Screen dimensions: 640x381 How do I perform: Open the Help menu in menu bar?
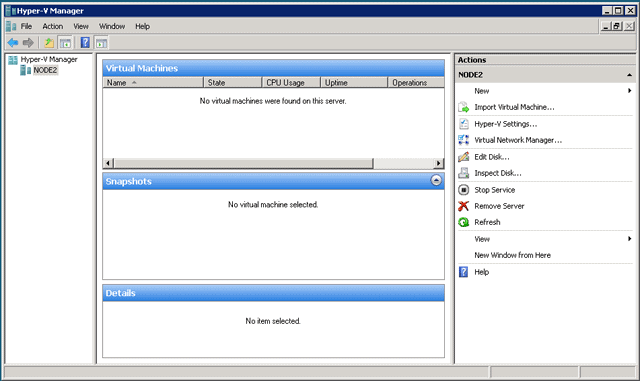tap(142, 27)
